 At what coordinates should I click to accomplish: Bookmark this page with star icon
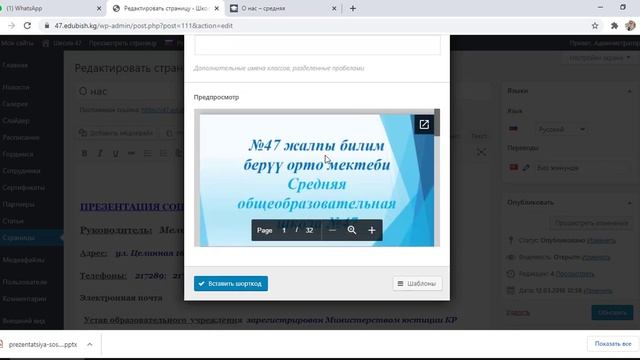point(595,26)
